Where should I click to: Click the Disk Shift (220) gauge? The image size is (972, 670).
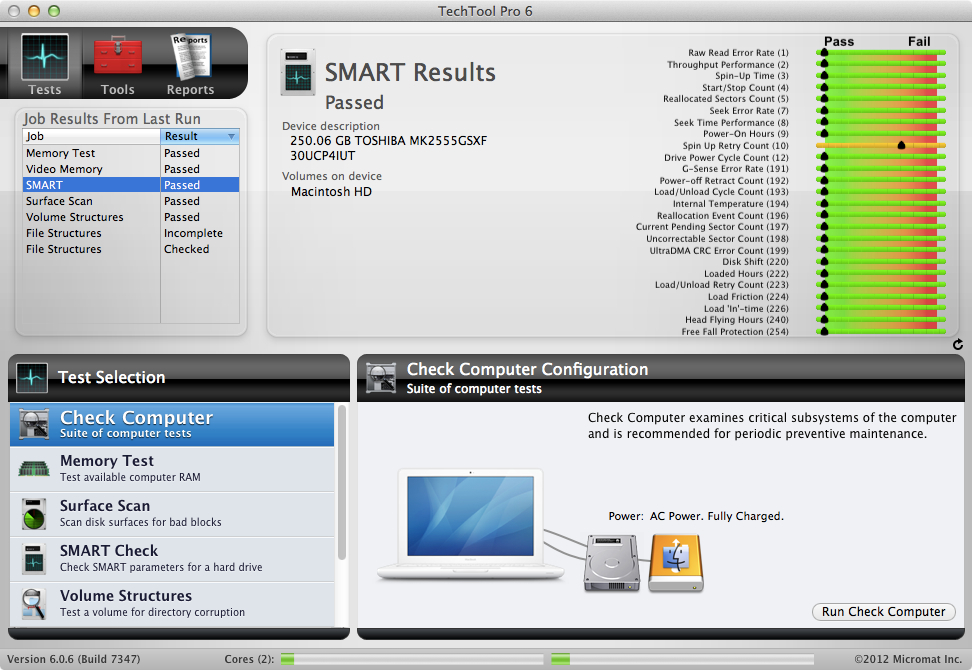(x=880, y=262)
